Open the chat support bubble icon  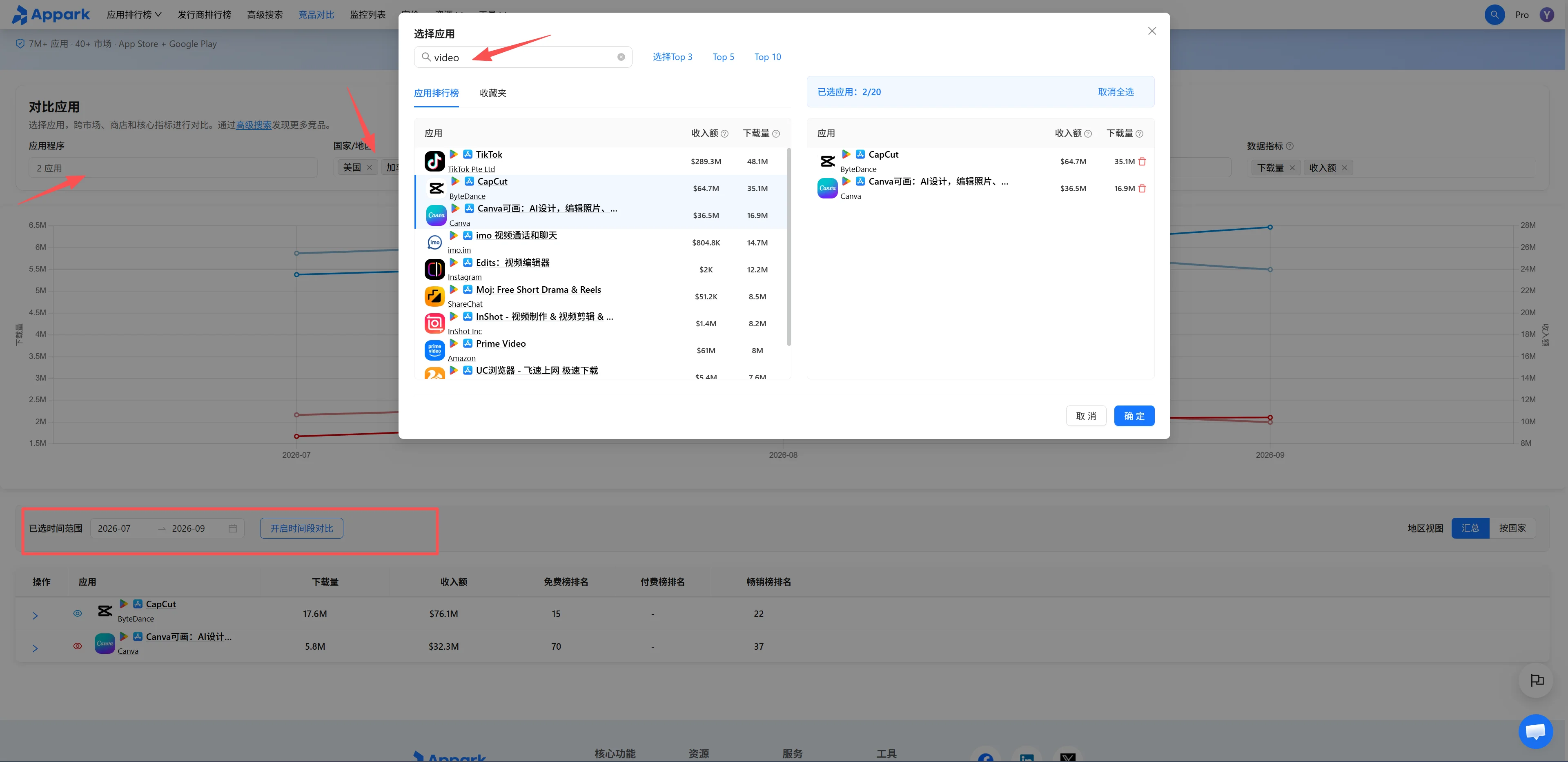coord(1535,731)
